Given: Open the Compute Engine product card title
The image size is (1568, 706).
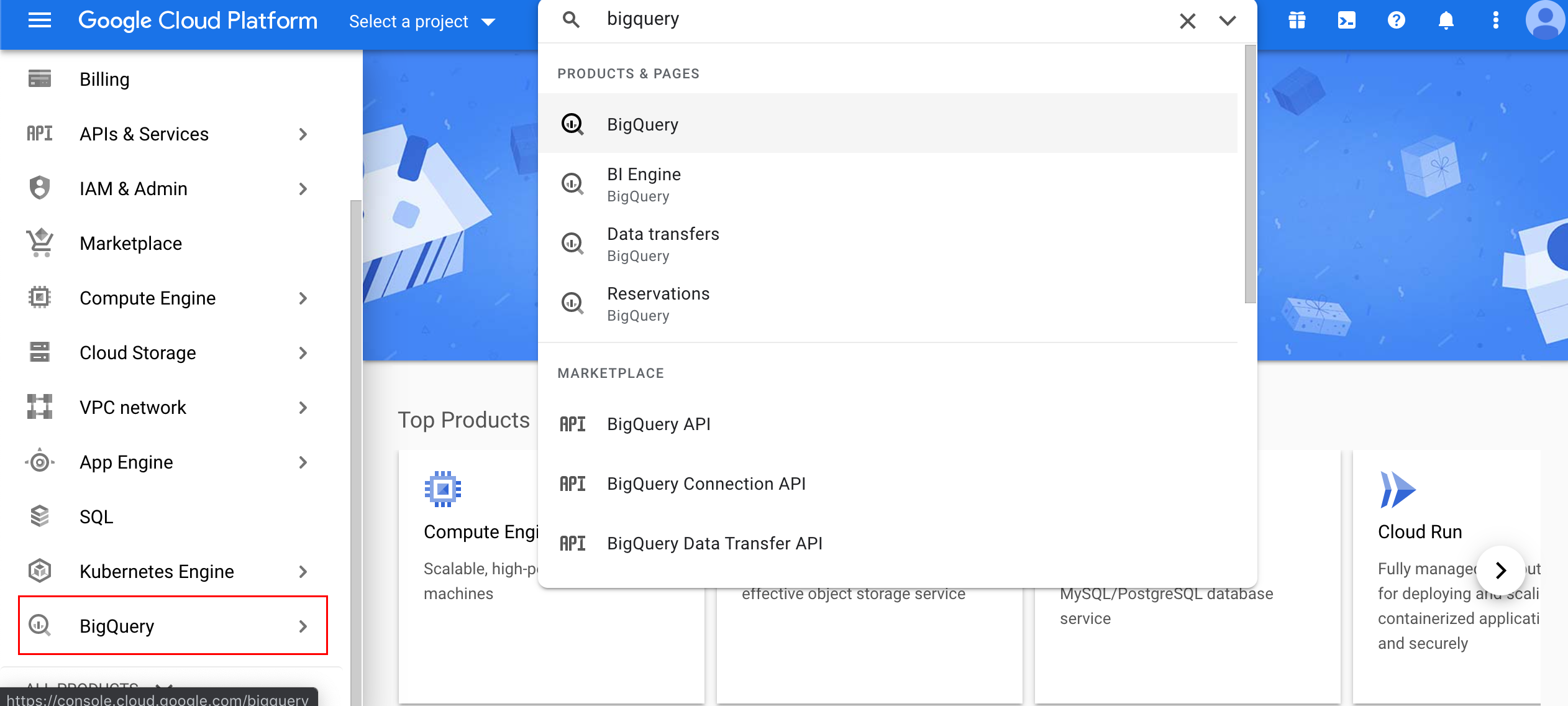Looking at the screenshot, I should tap(481, 531).
